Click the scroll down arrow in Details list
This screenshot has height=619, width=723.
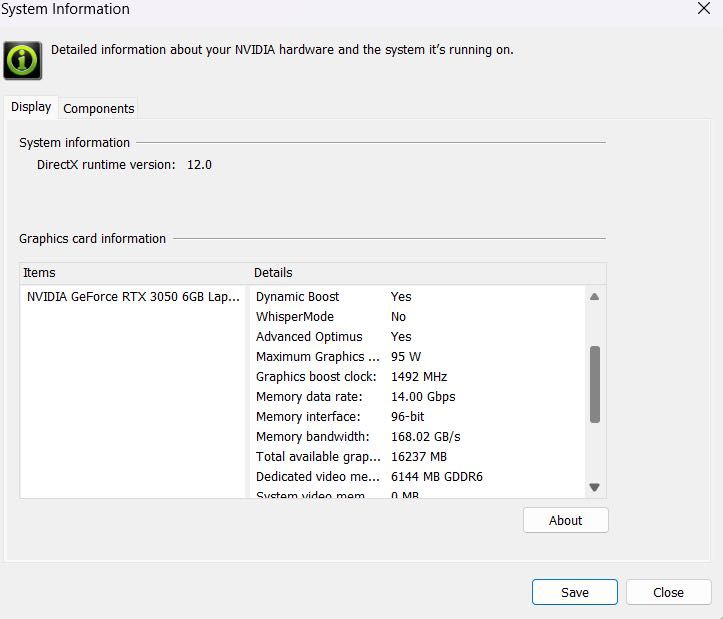tap(594, 487)
